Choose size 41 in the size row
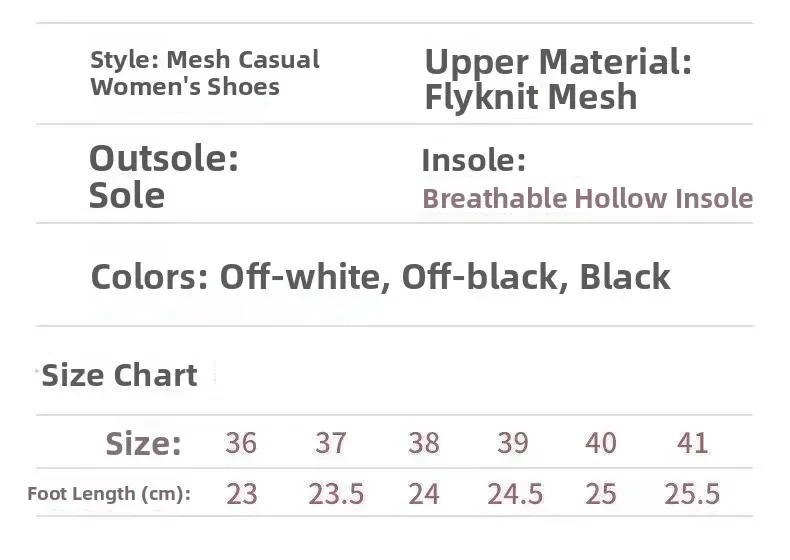Viewport: 790px width, 560px height. coord(692,443)
